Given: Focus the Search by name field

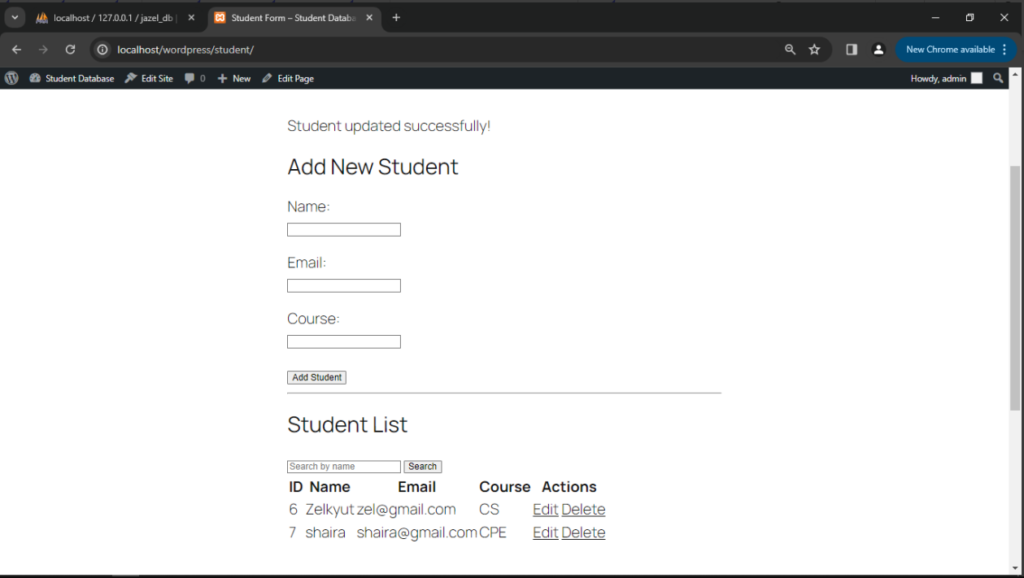Looking at the screenshot, I should coord(343,467).
